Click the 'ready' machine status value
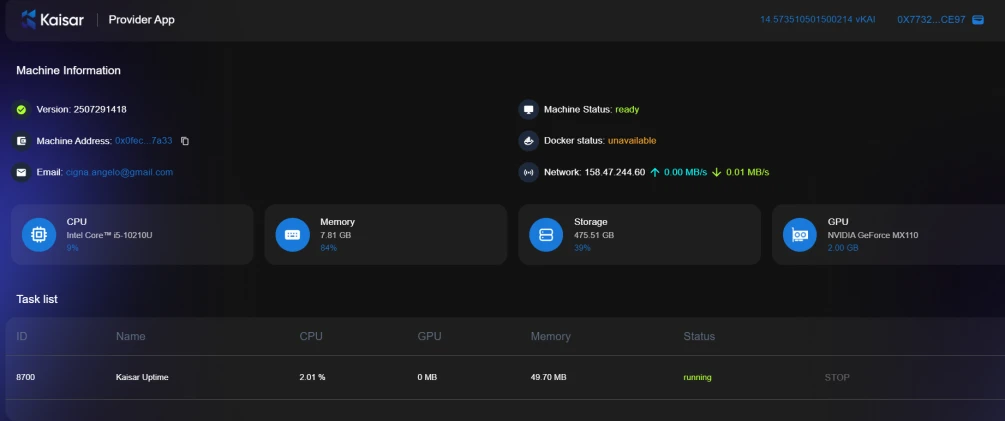The width and height of the screenshot is (1005, 421). [x=627, y=110]
